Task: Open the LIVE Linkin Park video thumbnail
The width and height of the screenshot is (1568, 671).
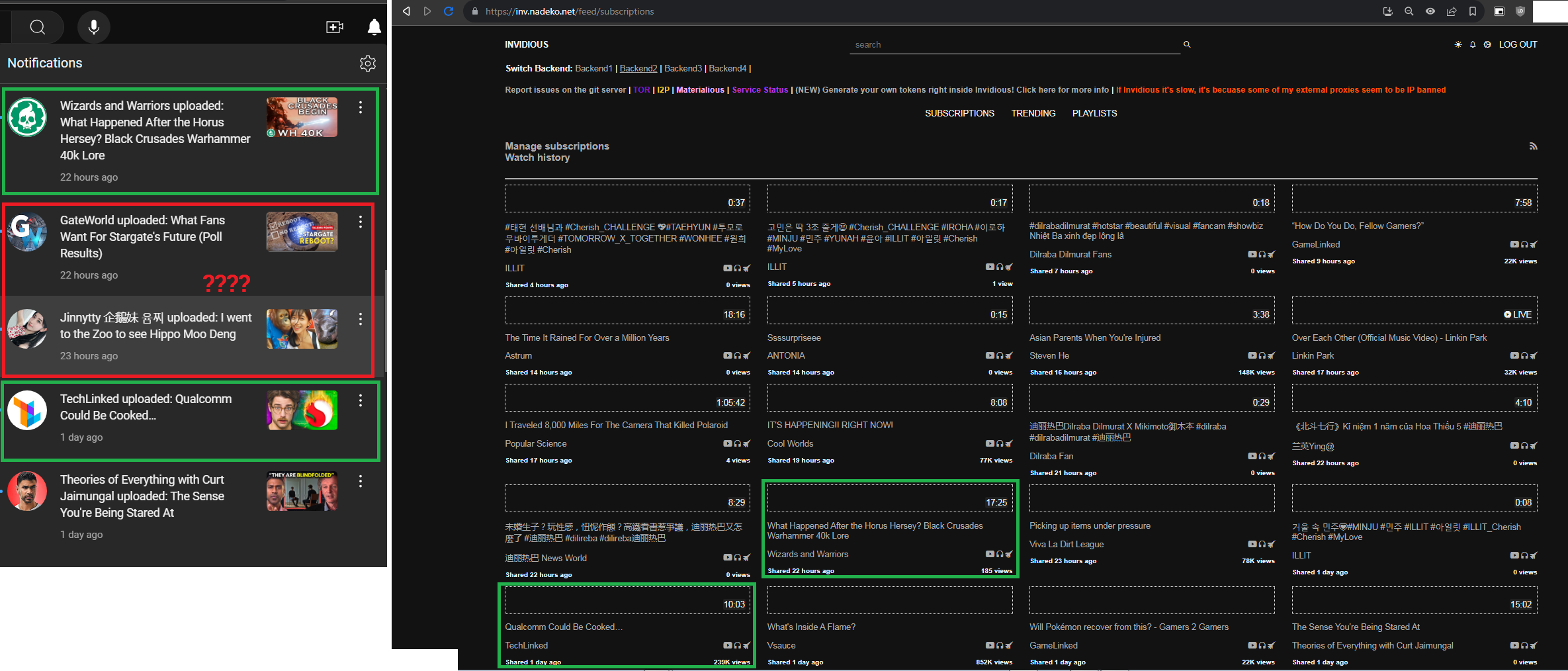Action: (x=1415, y=310)
